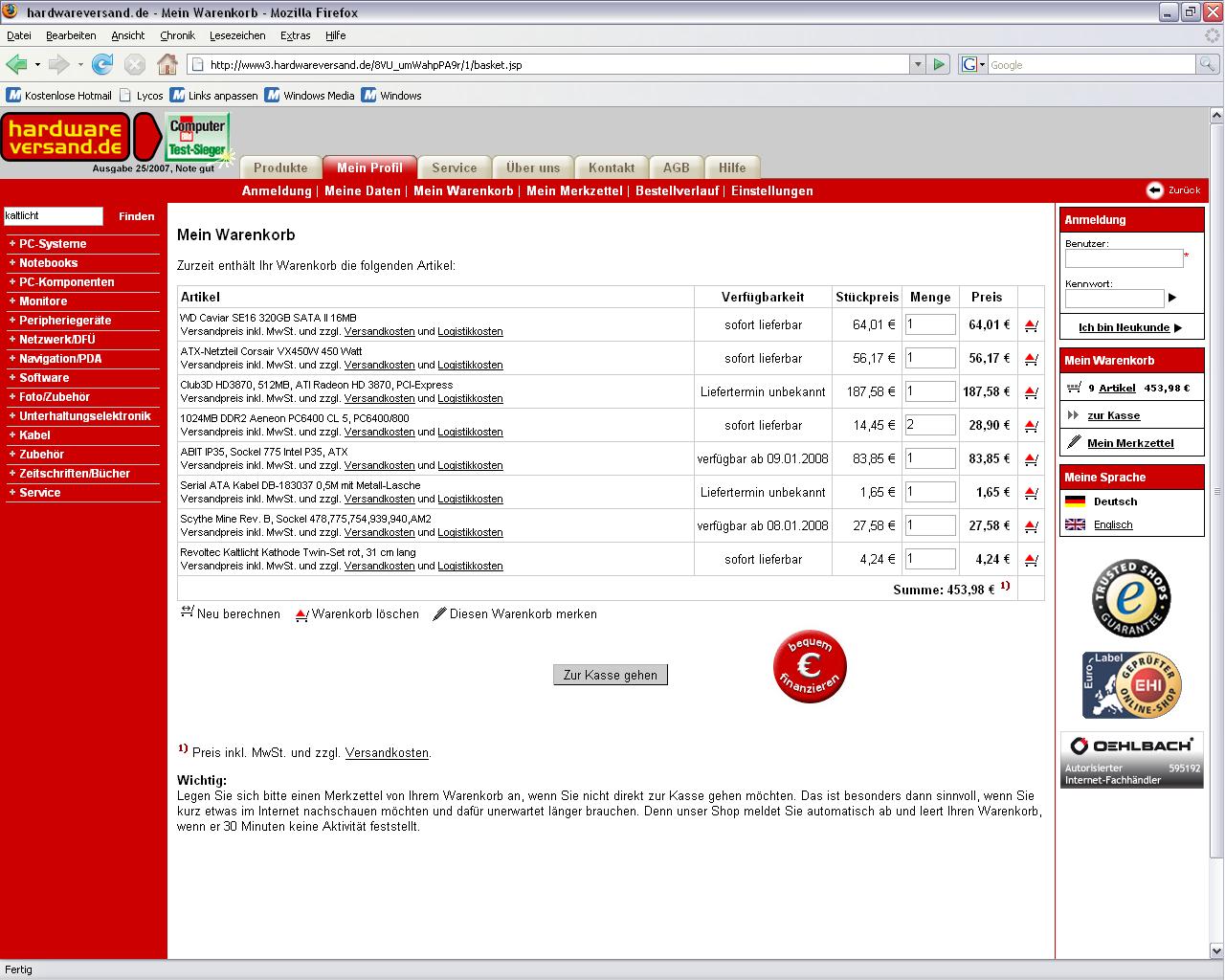The height and width of the screenshot is (980, 1225).
Task: Open the URL history dropdown arrow
Action: pos(918,64)
